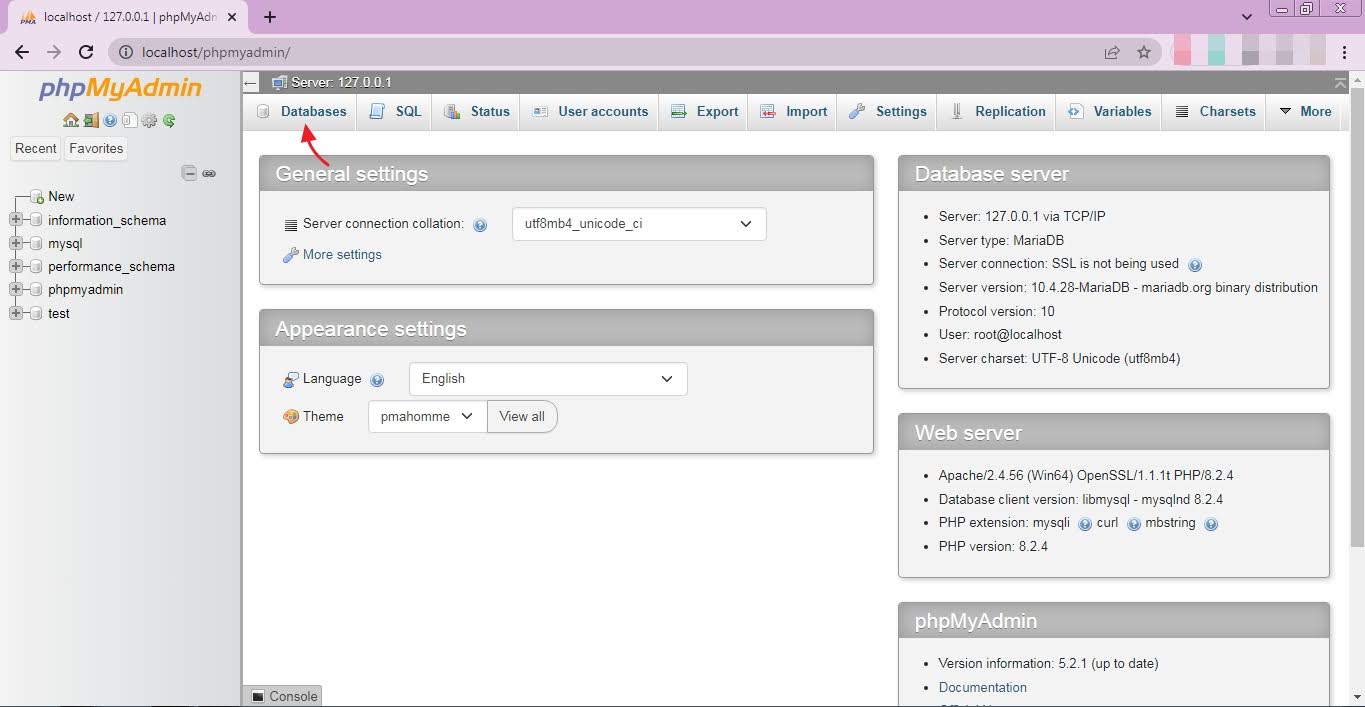The image size is (1365, 707).
Task: Open the More settings link
Action: [x=342, y=255]
